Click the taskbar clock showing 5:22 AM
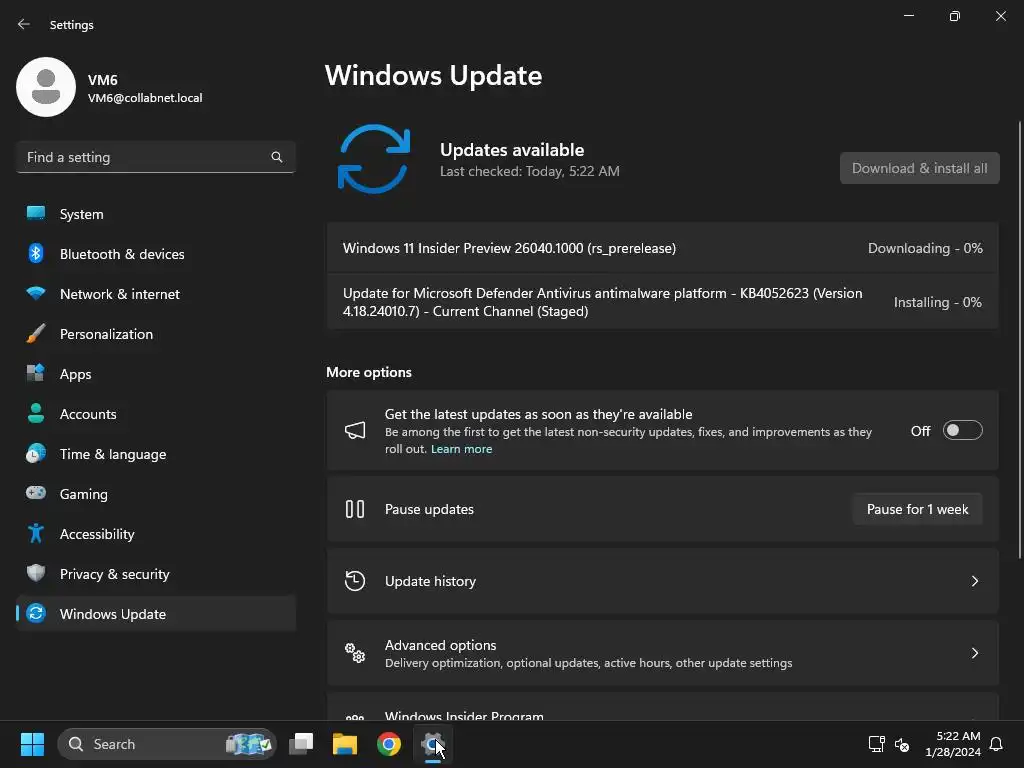Viewport: 1024px width, 768px height. [953, 744]
